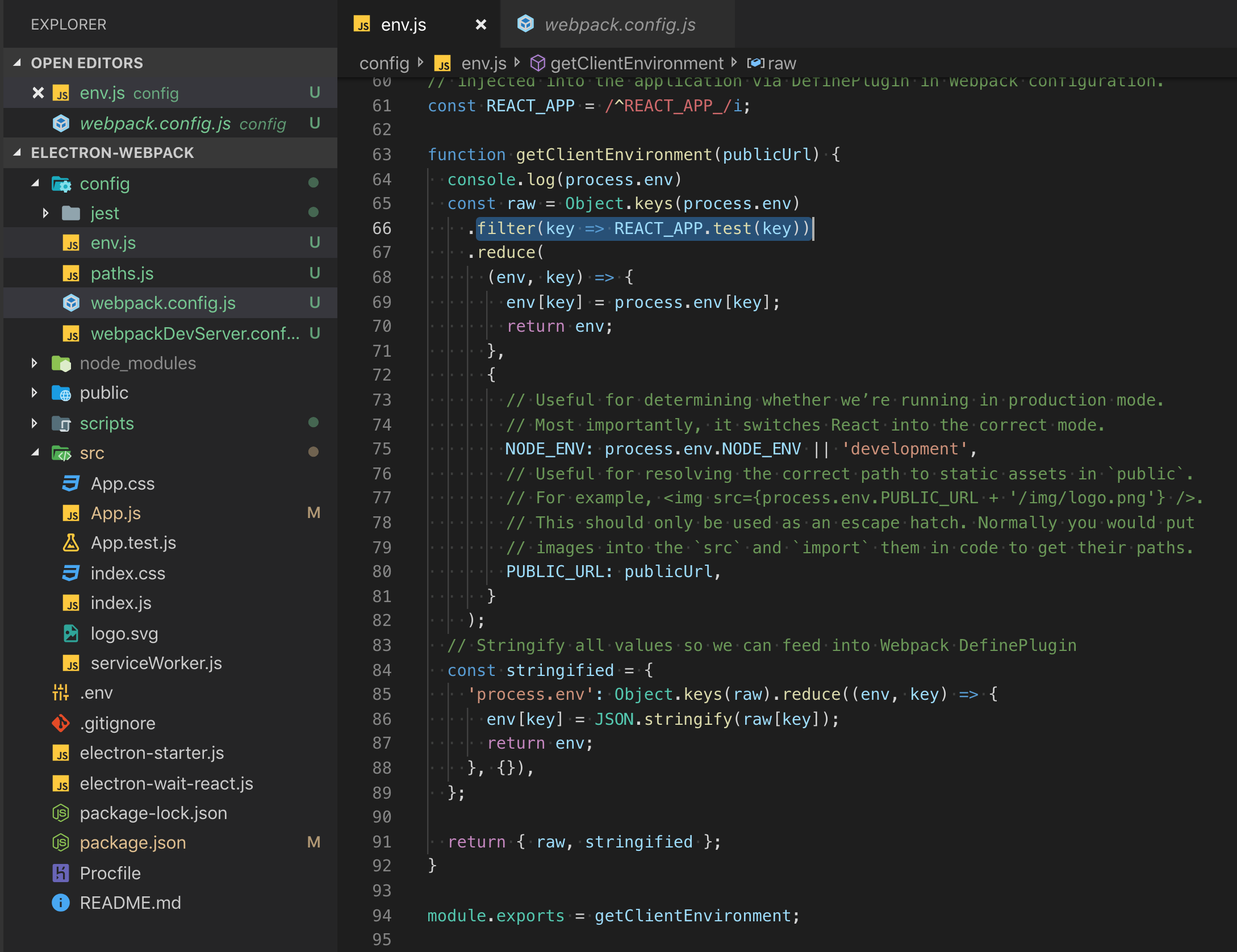
Task: Open webpack.config.js from Open Editors list
Action: pyautogui.click(x=170, y=123)
